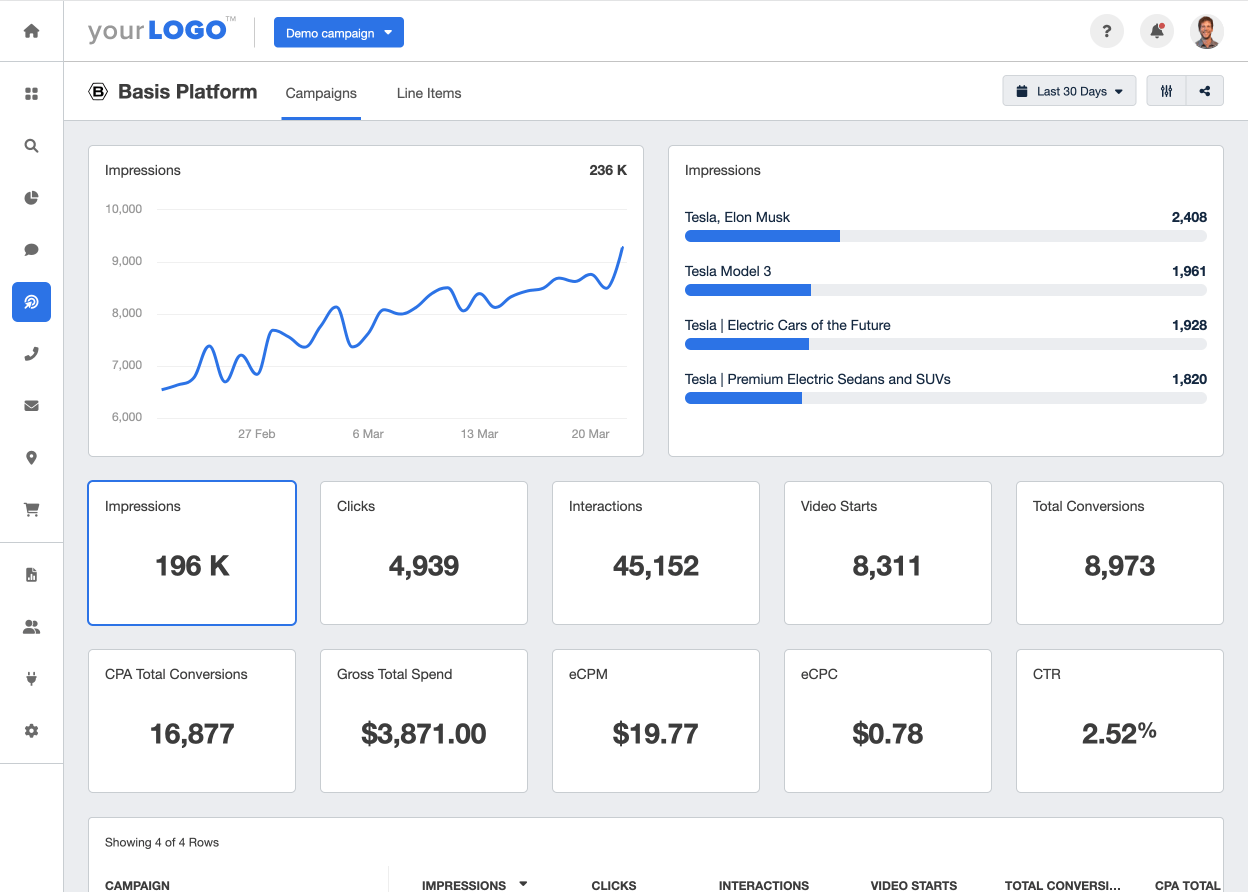The height and width of the screenshot is (892, 1248).
Task: Open the location pin sidebar icon
Action: 31,458
